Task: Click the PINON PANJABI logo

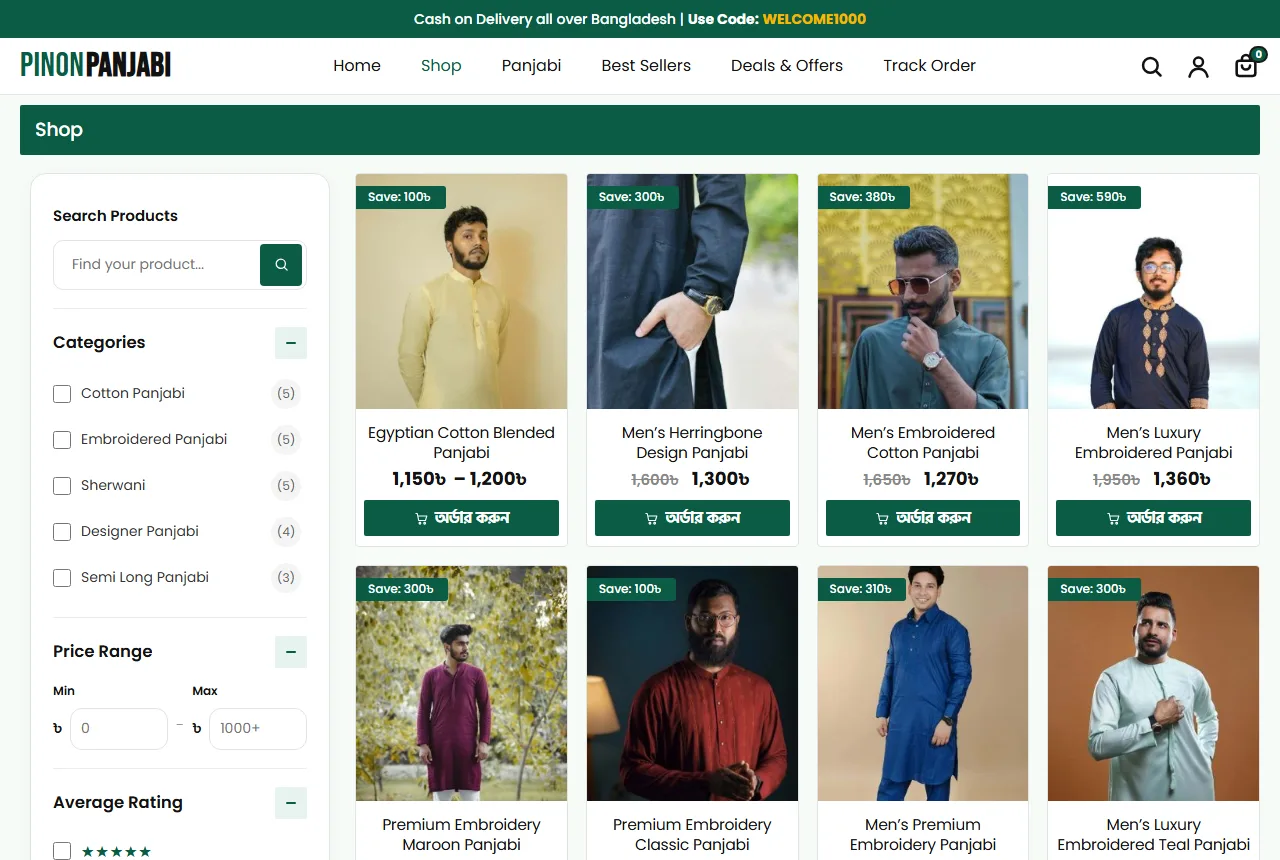Action: point(96,65)
